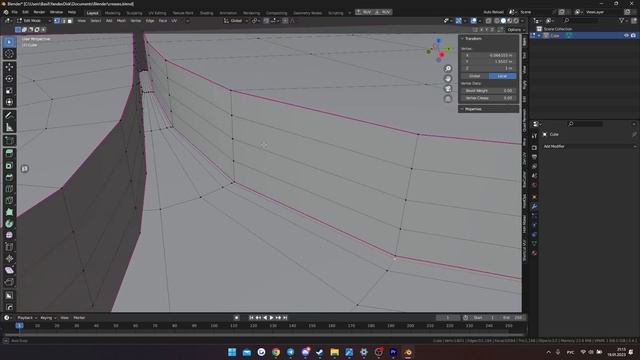Image resolution: width=640 pixels, height=360 pixels.
Task: Select the Transform tool
Action: [x=9, y=102]
